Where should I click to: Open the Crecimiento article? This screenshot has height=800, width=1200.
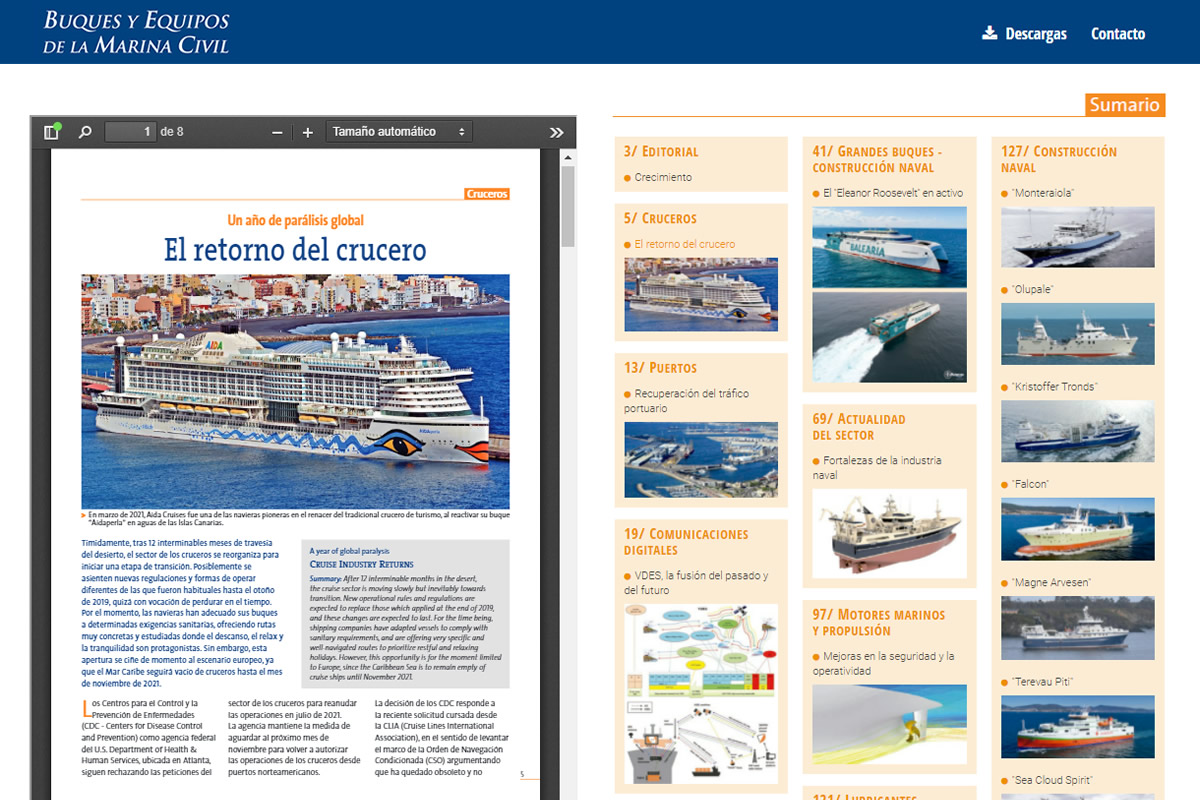663,177
